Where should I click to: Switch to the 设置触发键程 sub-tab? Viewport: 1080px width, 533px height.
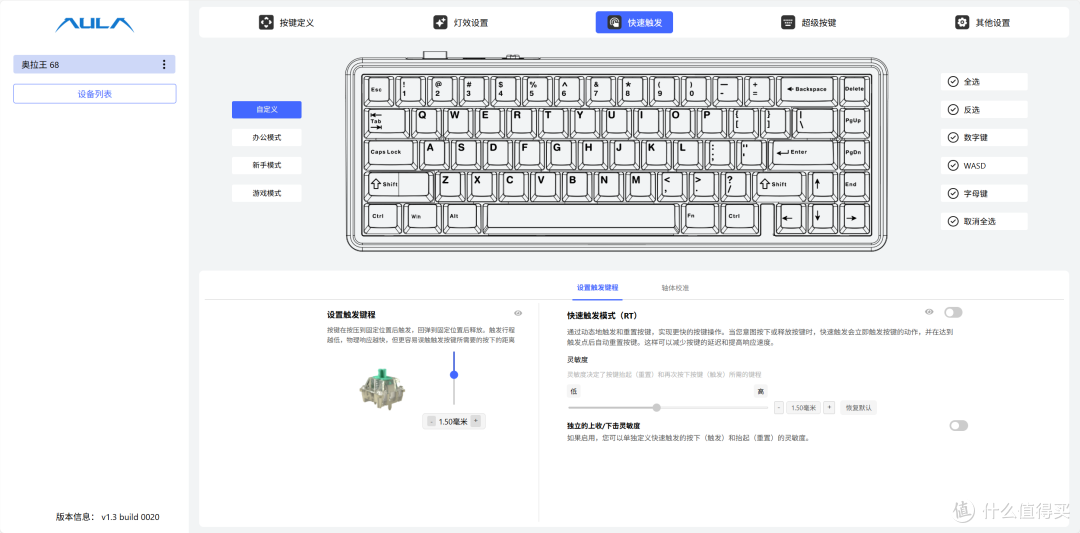point(597,288)
